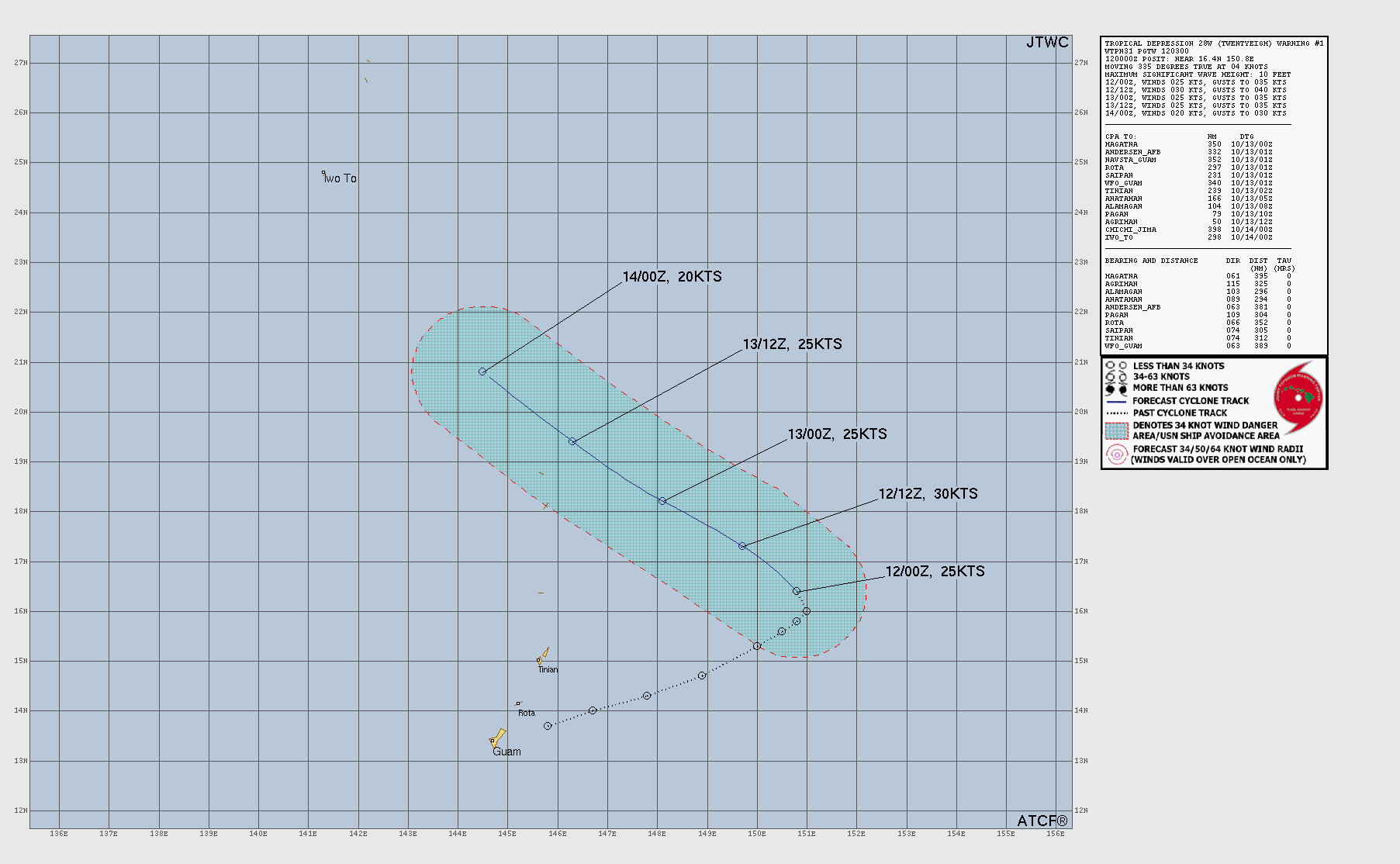The width and height of the screenshot is (1400, 864).
Task: Click the '12/12Z, 30KTS' forecast label
Action: pos(928,494)
